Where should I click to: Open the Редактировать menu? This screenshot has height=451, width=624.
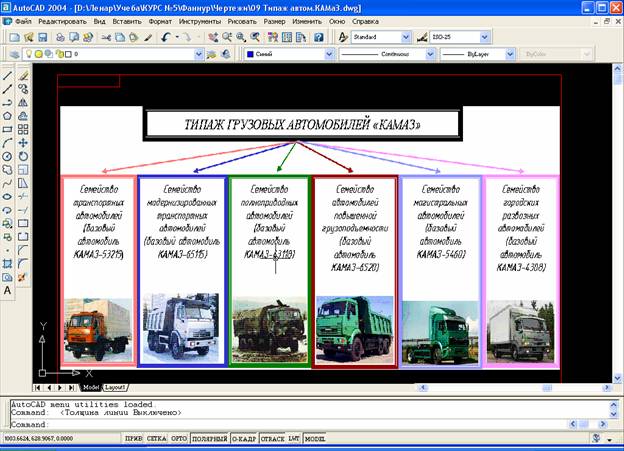click(x=62, y=21)
